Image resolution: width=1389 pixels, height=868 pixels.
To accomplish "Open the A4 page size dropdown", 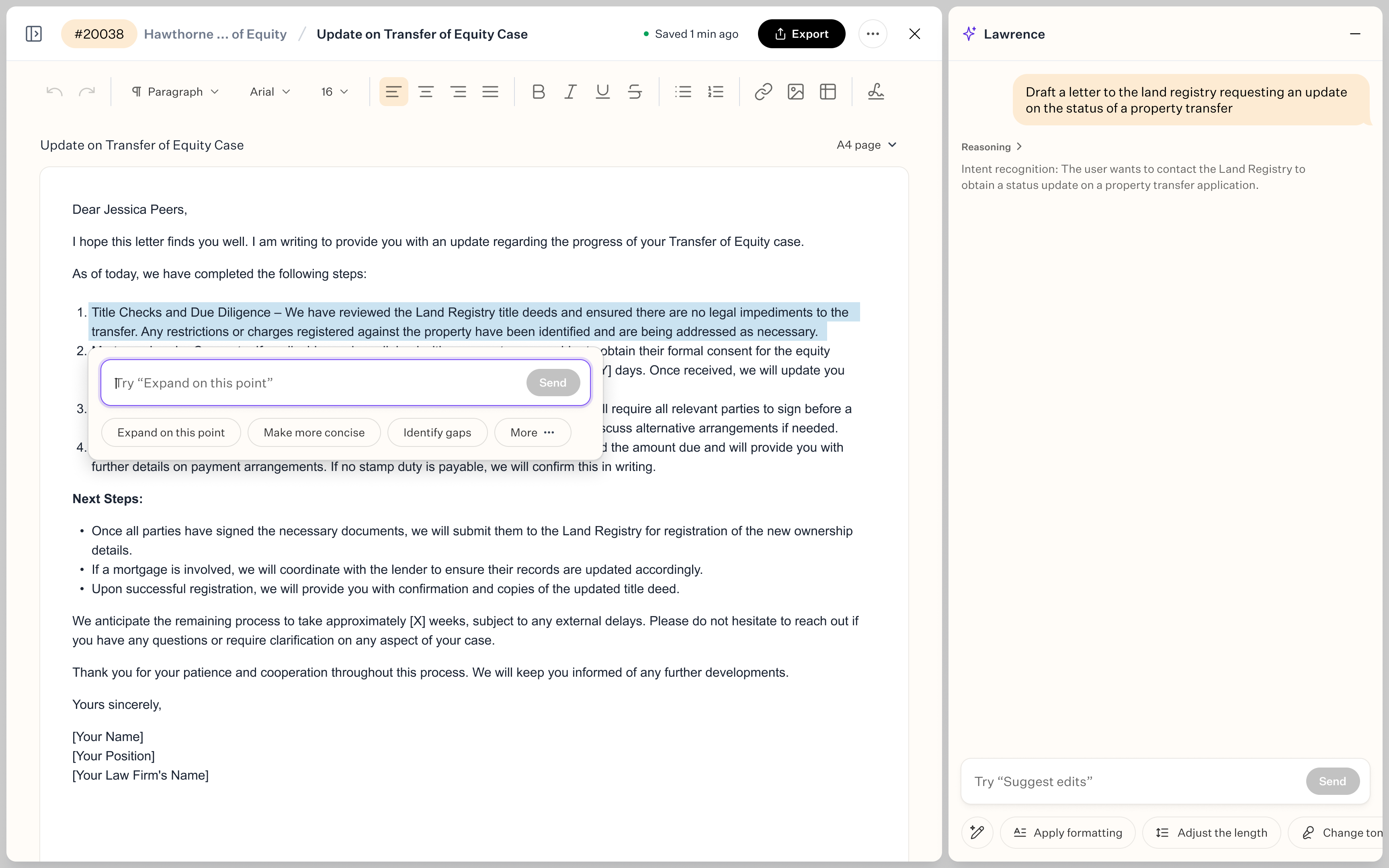I will pos(866,145).
